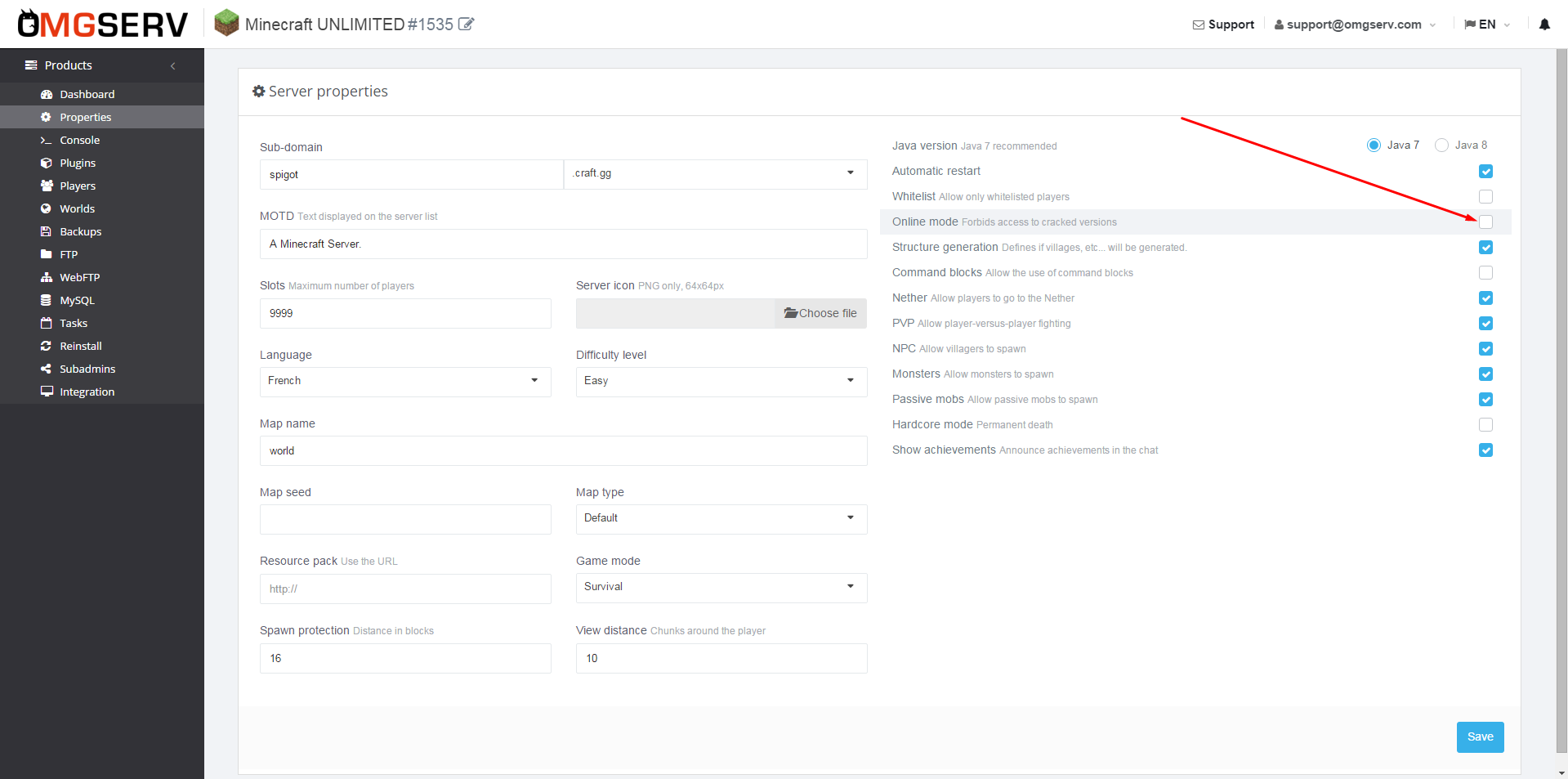Click the Reinstall refresh icon
The width and height of the screenshot is (1568, 779).
[47, 346]
